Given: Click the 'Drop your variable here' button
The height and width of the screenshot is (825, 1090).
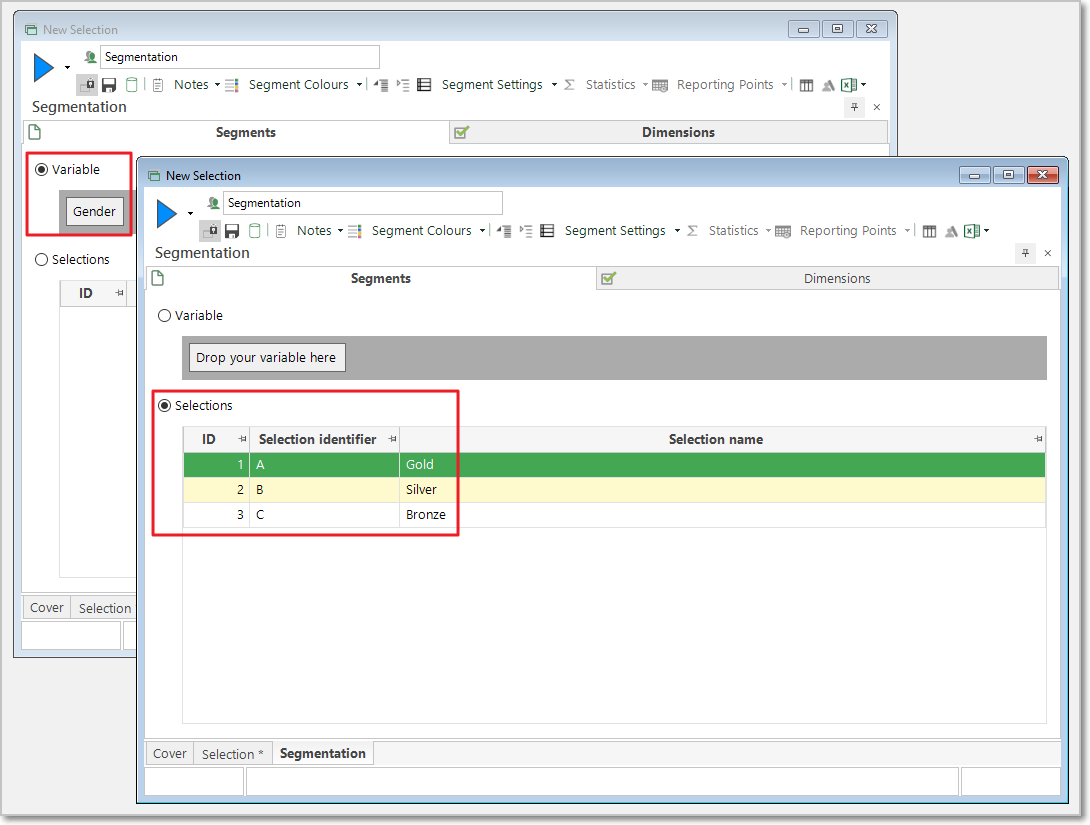Looking at the screenshot, I should tap(267, 357).
